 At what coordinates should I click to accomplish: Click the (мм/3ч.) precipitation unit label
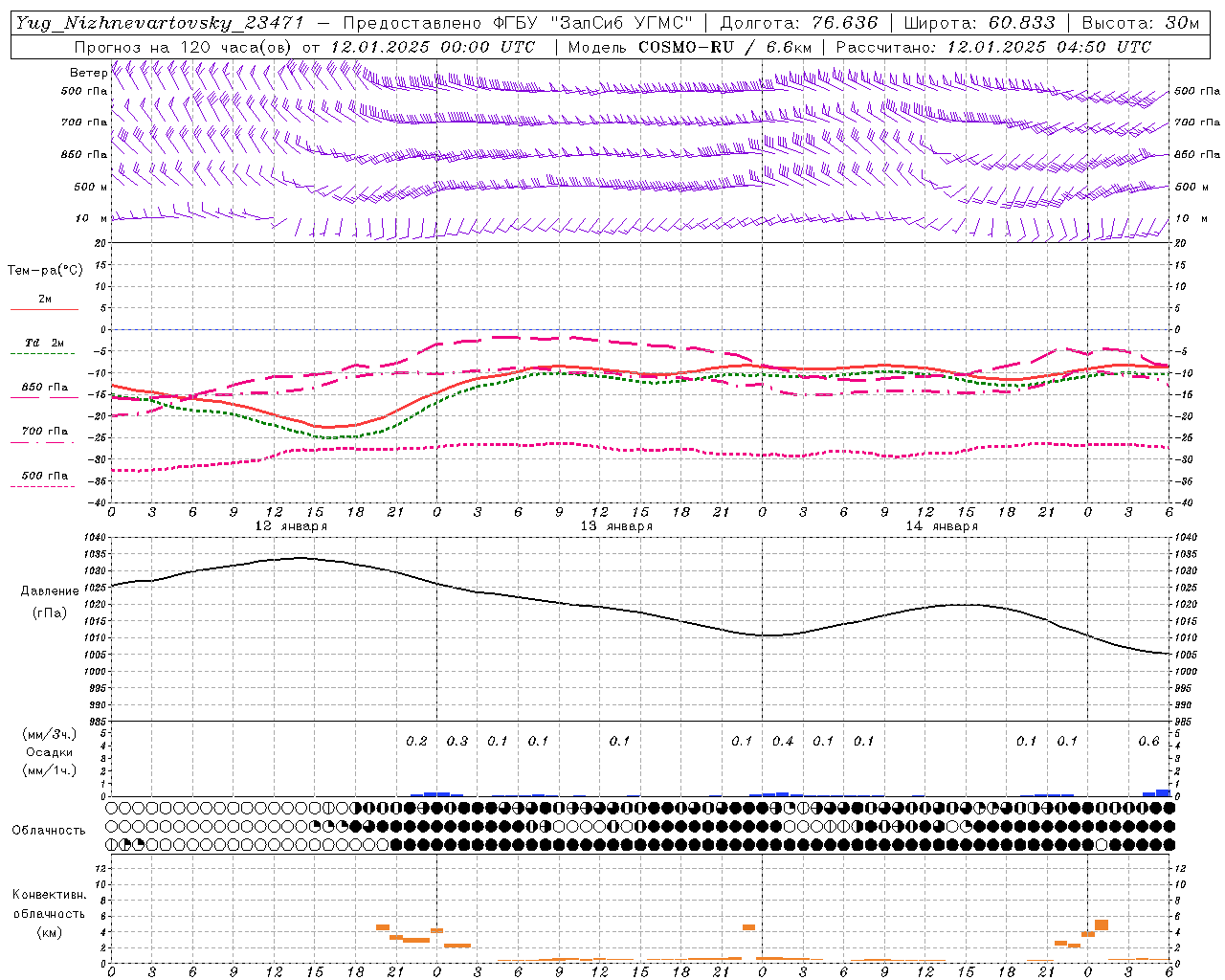pos(49,734)
